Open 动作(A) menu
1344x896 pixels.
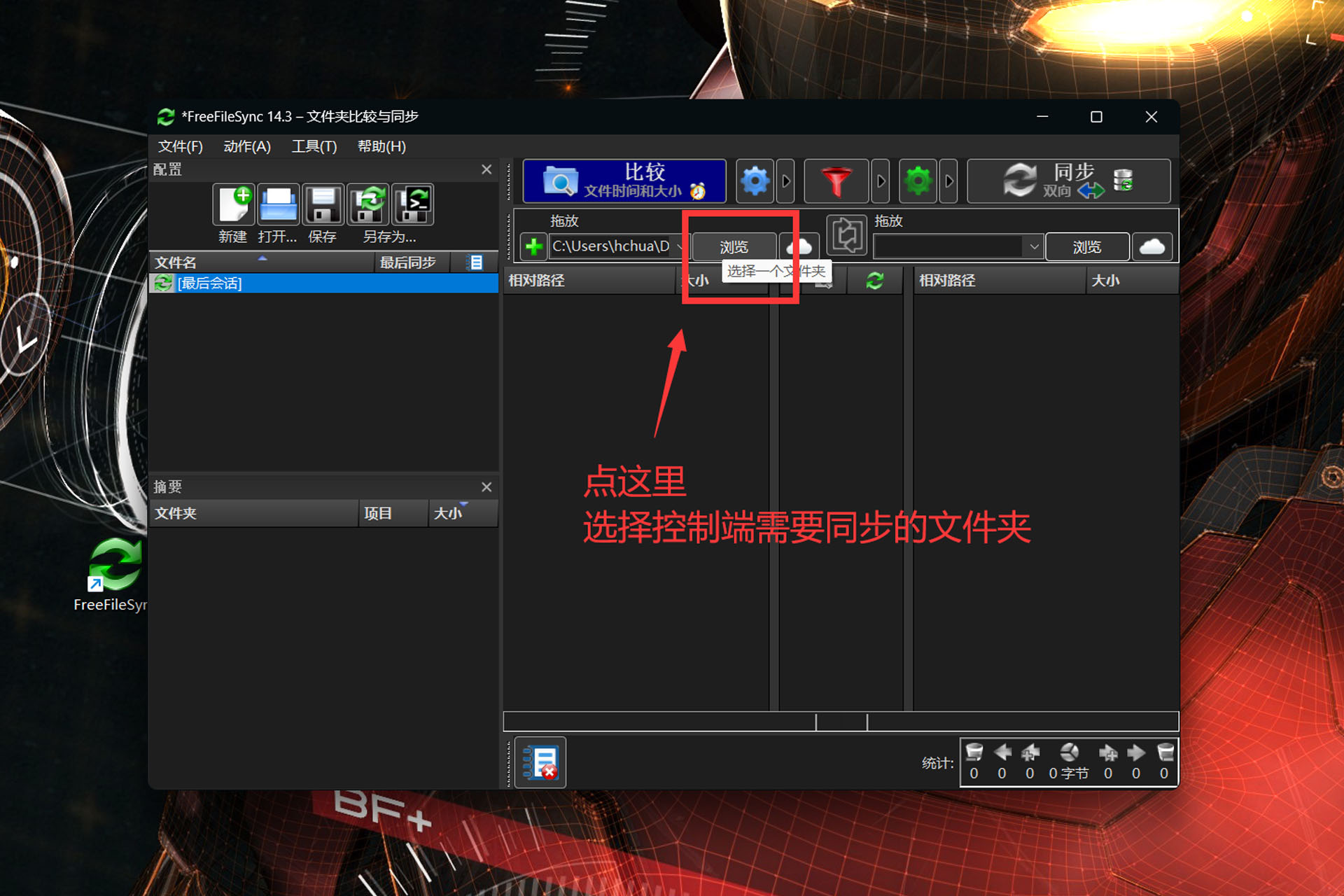247,146
